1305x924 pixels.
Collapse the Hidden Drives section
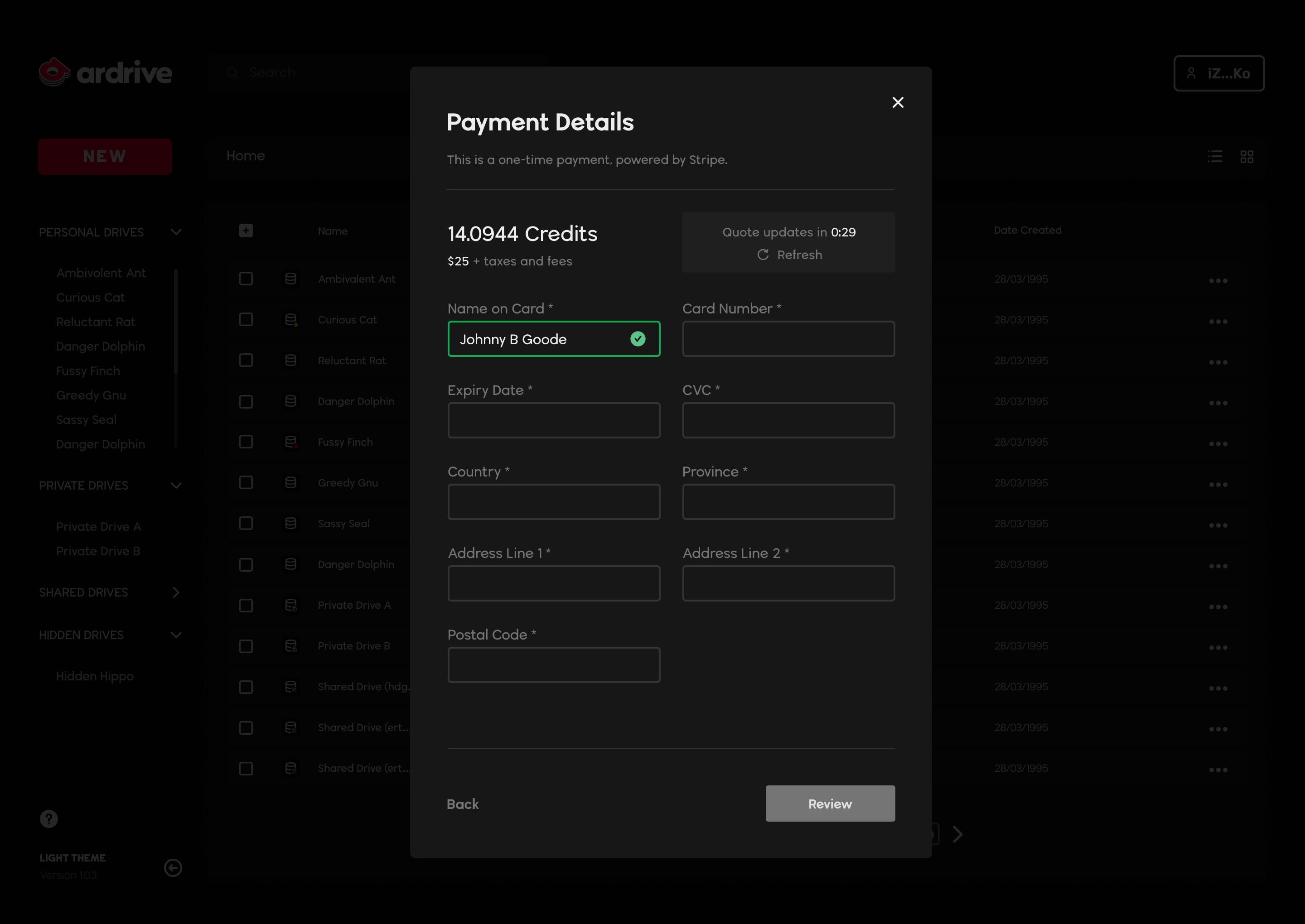(176, 635)
